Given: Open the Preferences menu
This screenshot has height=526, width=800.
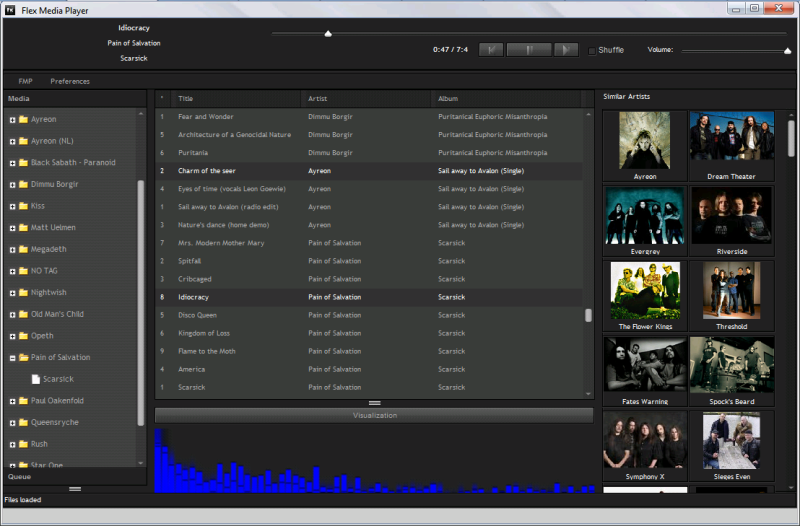Looking at the screenshot, I should coord(70,81).
